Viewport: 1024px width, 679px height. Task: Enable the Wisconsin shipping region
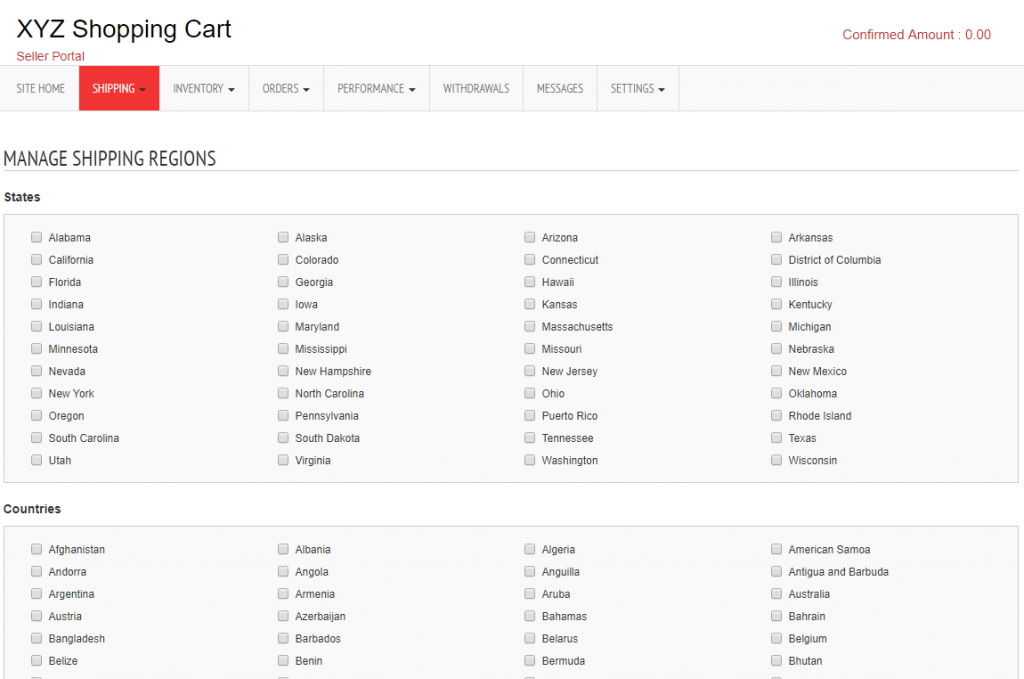776,460
